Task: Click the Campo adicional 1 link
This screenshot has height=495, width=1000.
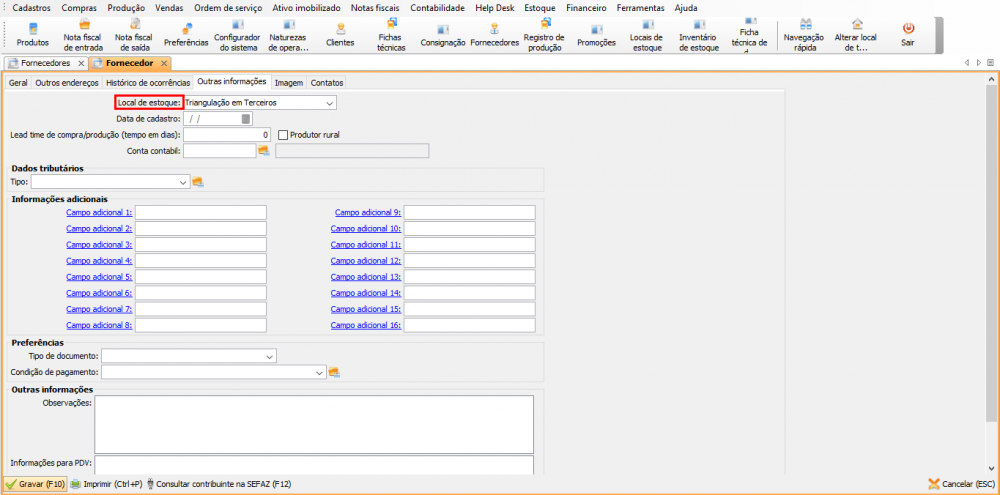Action: 99,212
